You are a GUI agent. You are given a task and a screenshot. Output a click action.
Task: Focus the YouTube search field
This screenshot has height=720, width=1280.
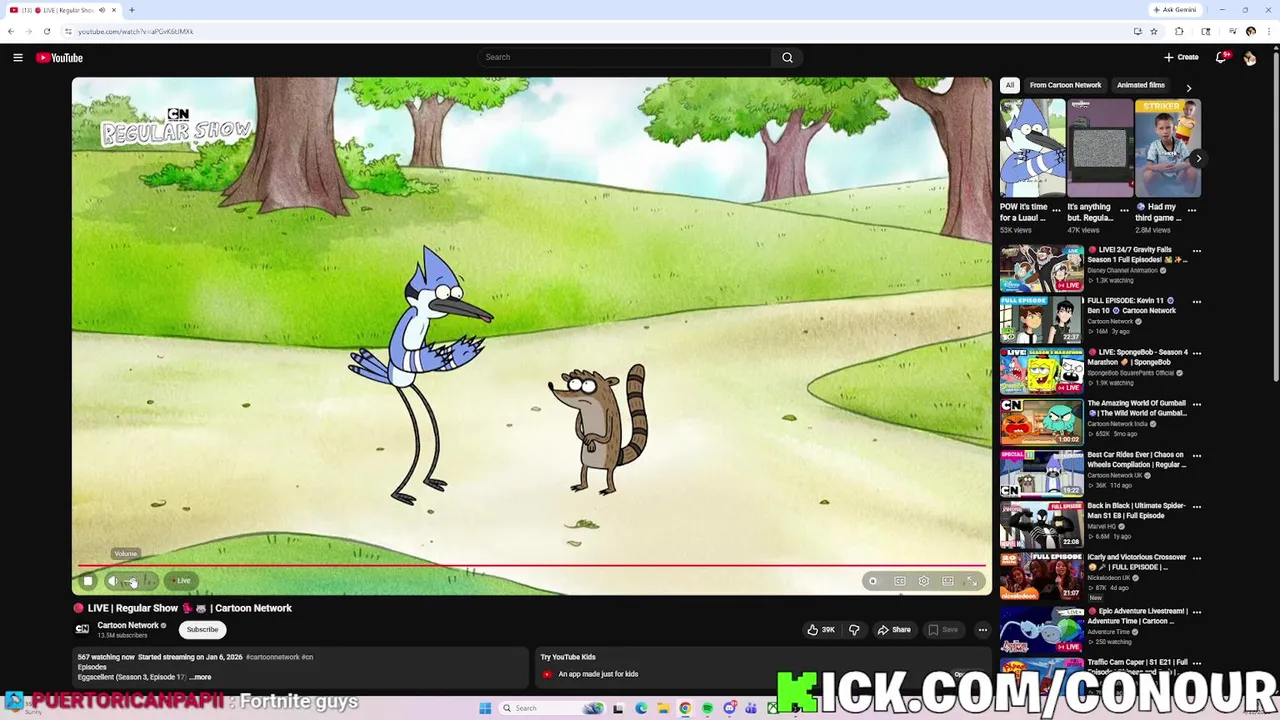(x=624, y=57)
